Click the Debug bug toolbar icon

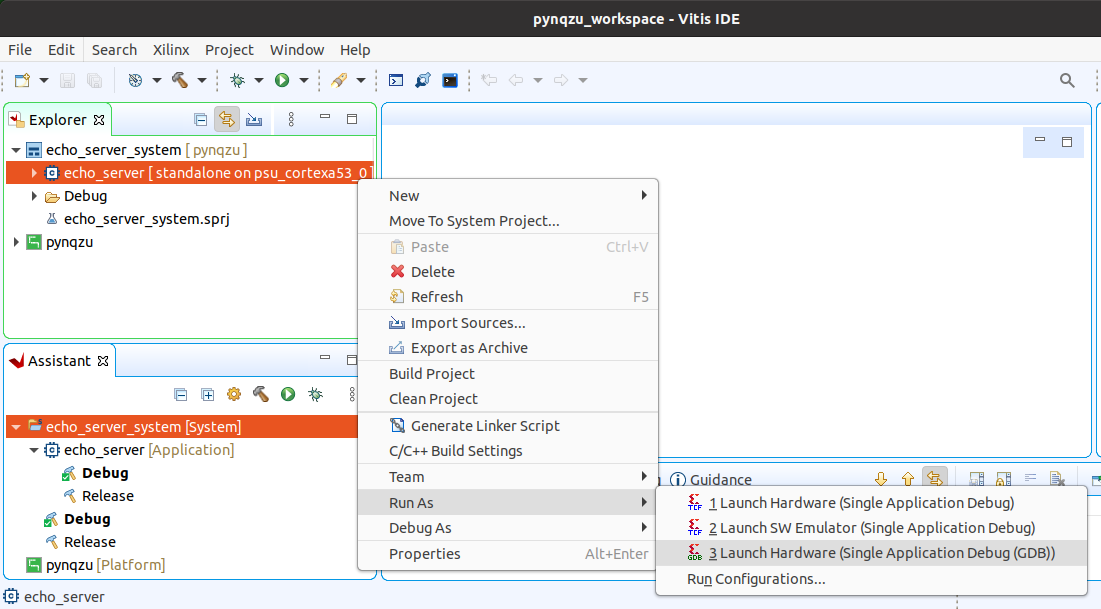(237, 80)
